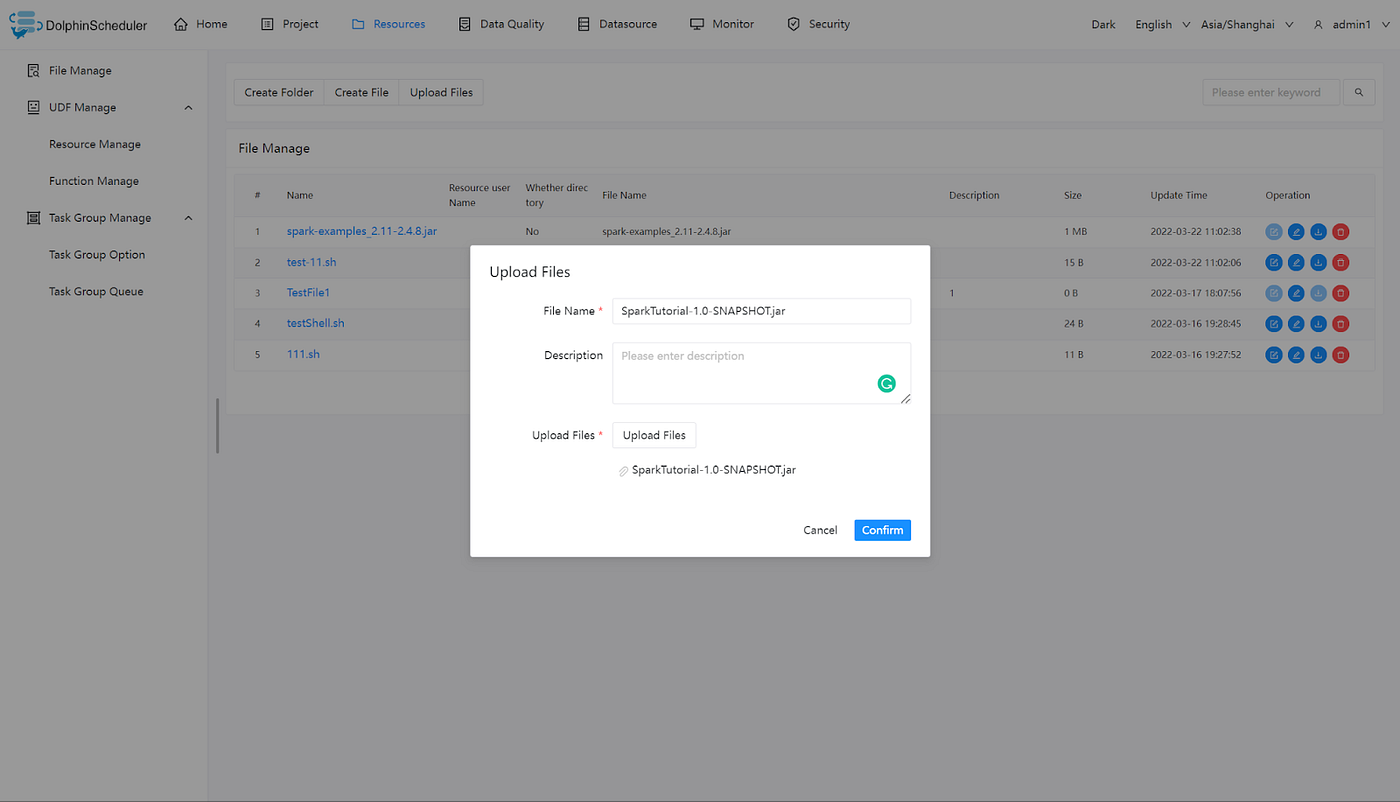Collapse the UDF Manage section
The image size is (1400, 802).
pos(188,107)
